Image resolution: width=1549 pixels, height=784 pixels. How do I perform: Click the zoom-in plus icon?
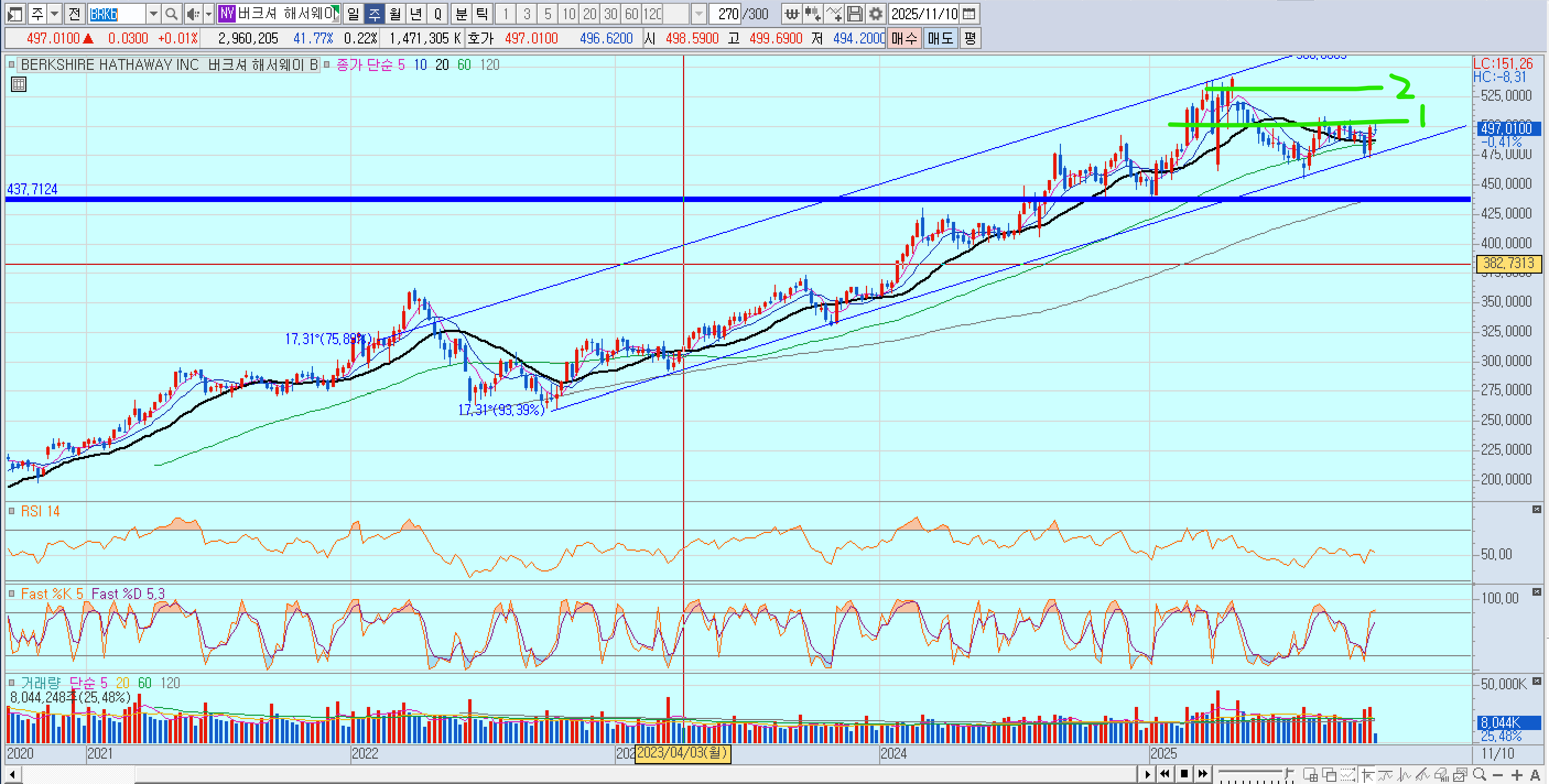1517,775
